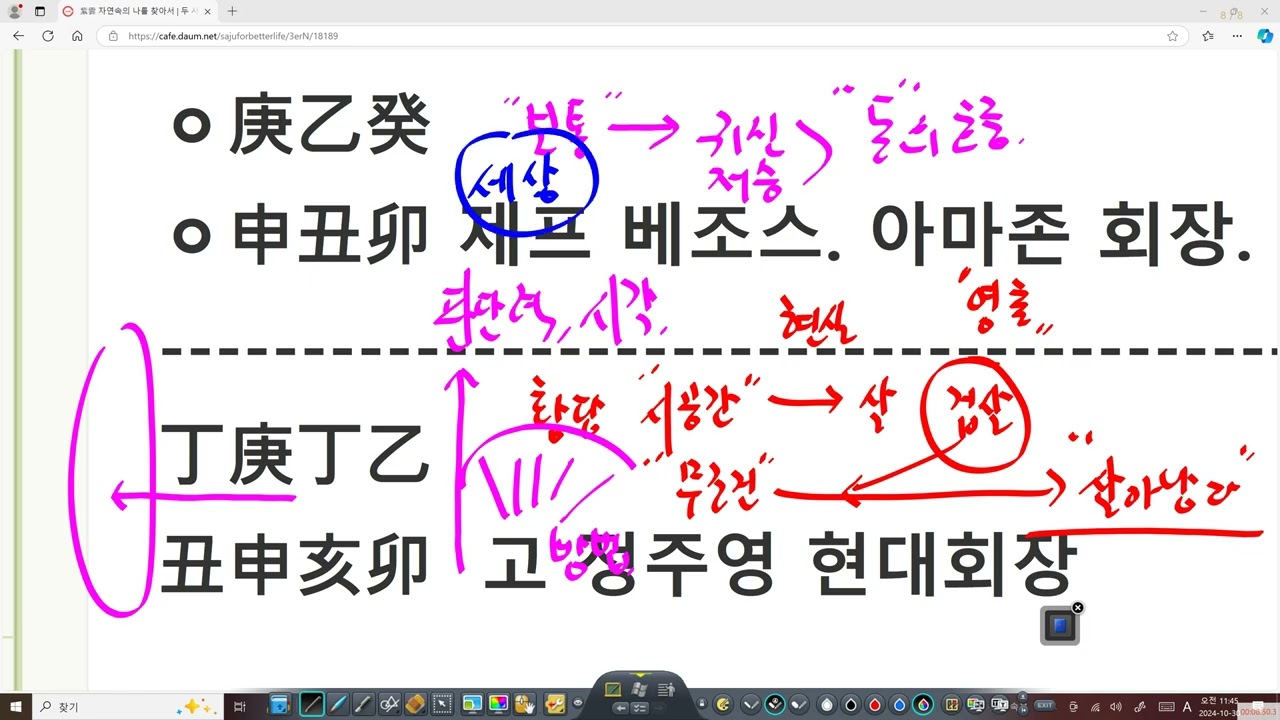The width and height of the screenshot is (1280, 720).
Task: Pick the white ink color drop
Action: pyautogui.click(x=827, y=705)
